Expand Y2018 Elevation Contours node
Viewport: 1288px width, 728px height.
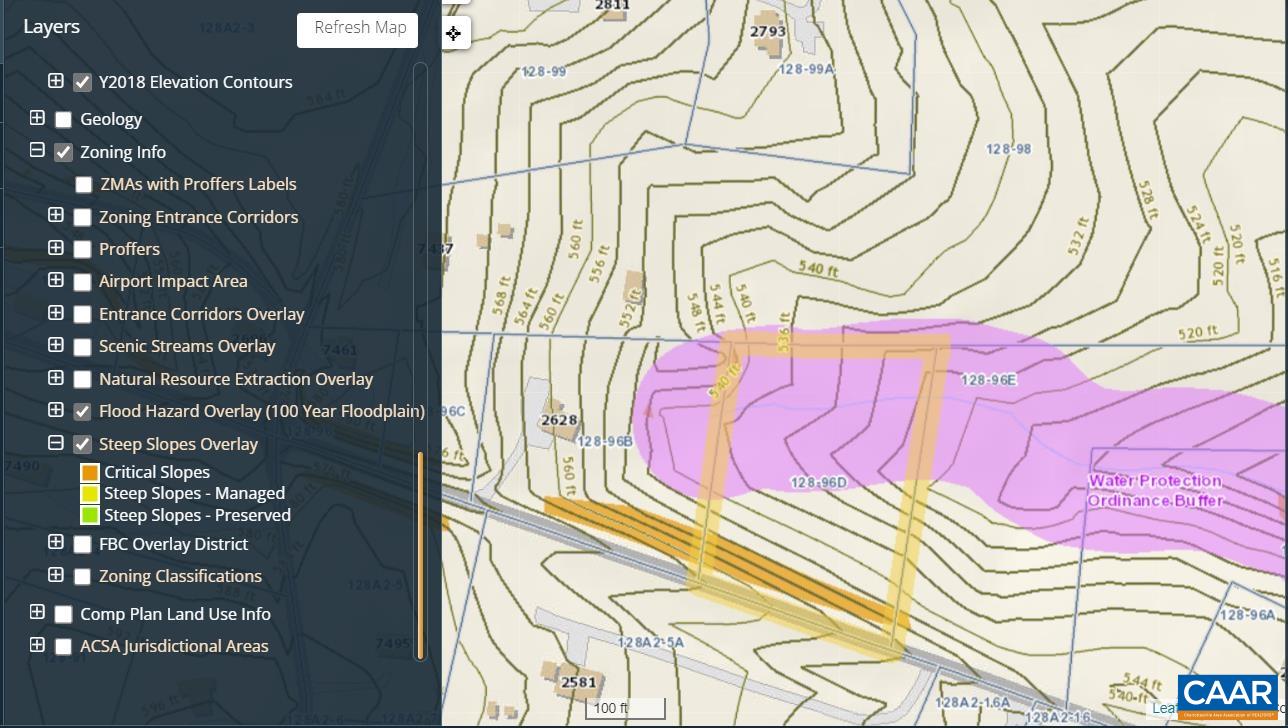(56, 81)
